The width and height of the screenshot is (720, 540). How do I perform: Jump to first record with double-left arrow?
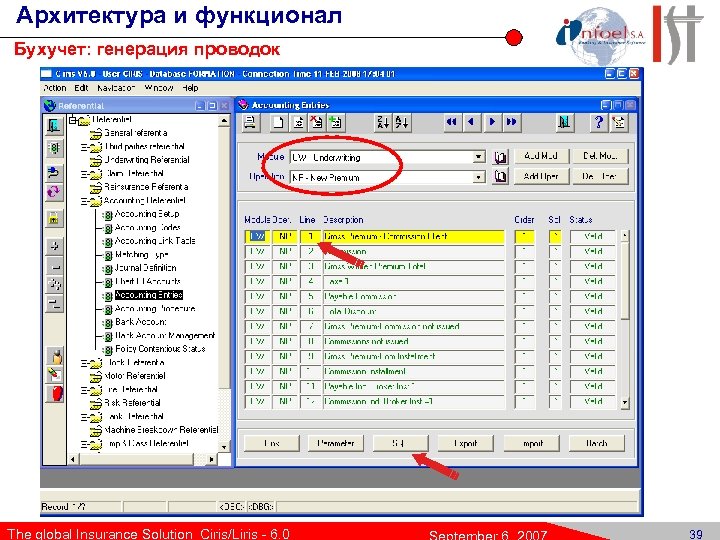point(451,122)
